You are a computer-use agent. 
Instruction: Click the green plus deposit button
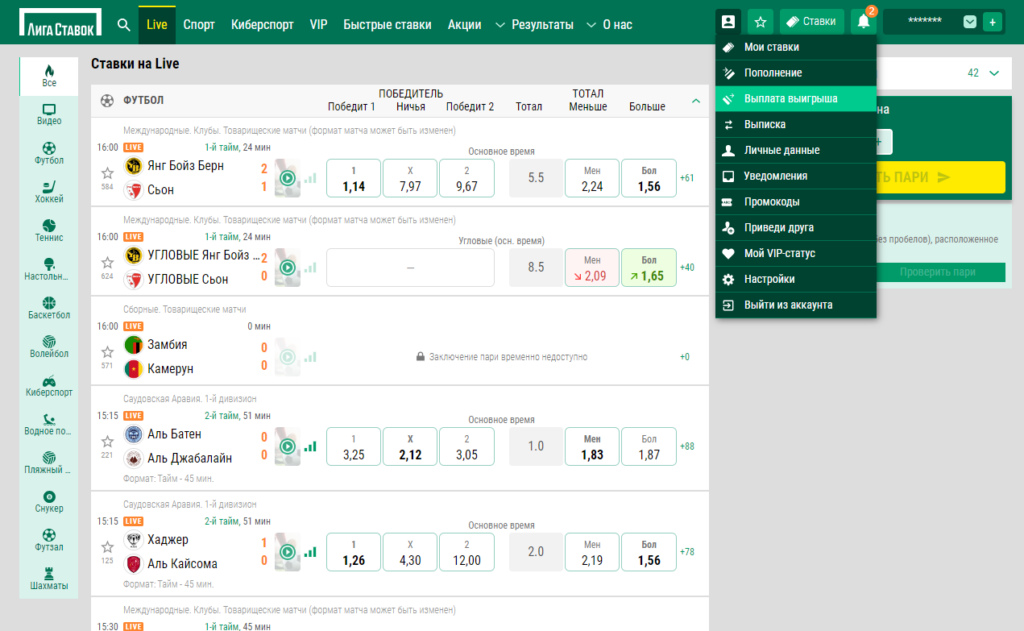pos(992,22)
